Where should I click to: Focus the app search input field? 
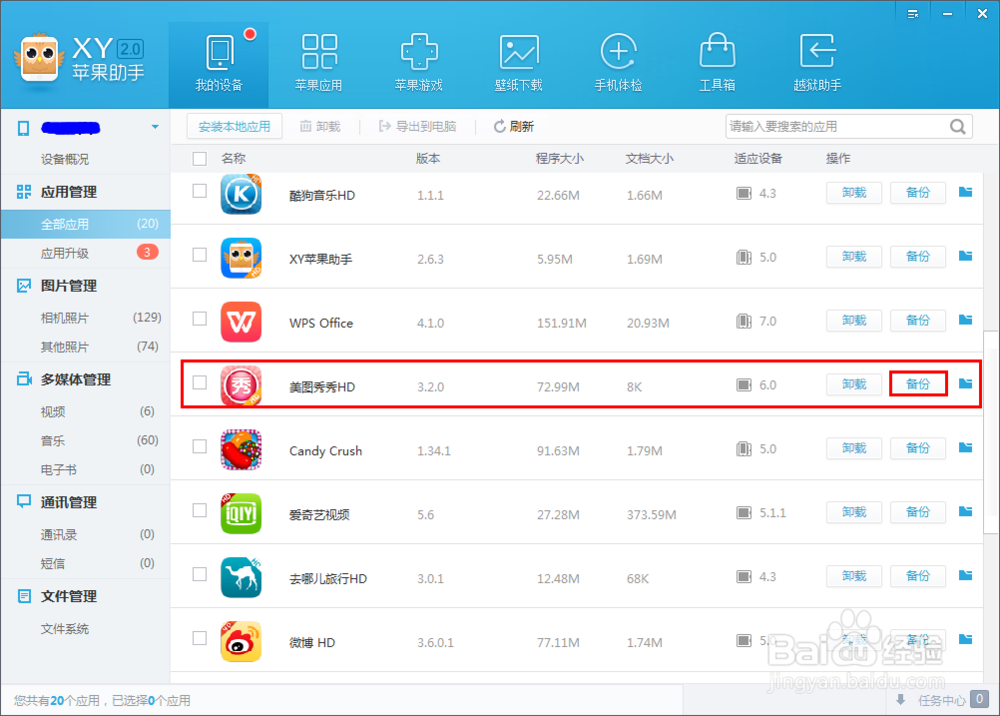(837, 126)
